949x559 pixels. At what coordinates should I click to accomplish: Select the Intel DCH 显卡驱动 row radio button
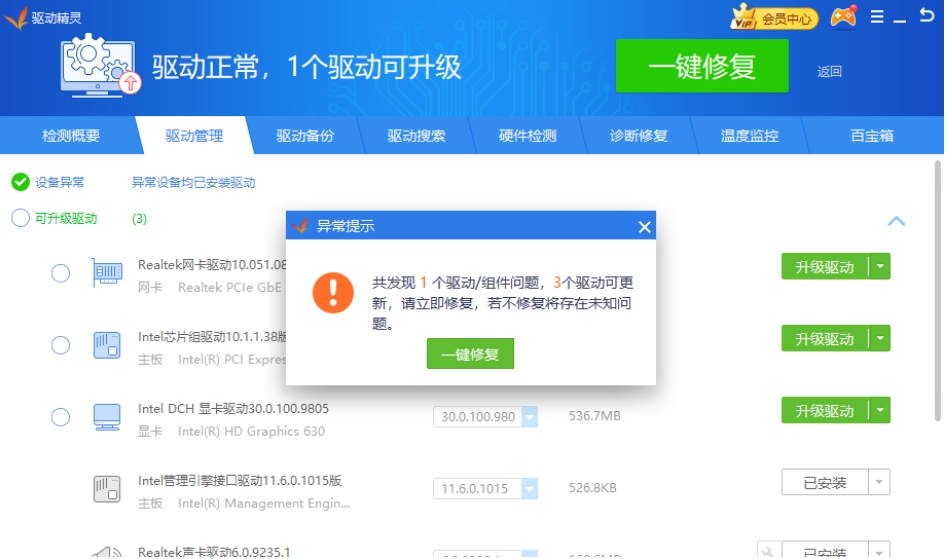[61, 417]
